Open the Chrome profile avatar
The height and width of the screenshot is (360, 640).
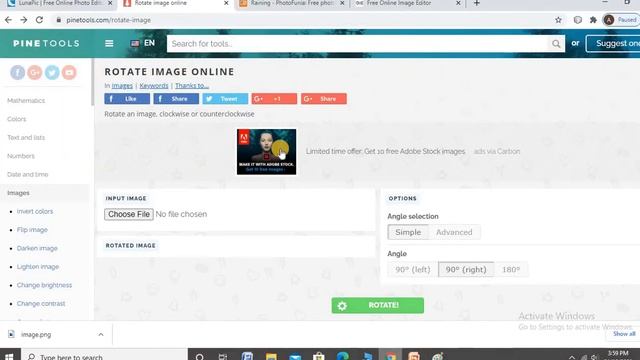pos(609,20)
